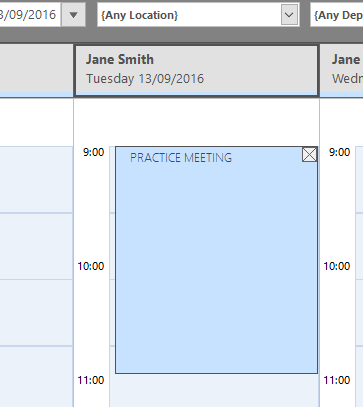Open the PRACTICE MEETING appointment block
The width and height of the screenshot is (363, 407).
pyautogui.click(x=216, y=260)
